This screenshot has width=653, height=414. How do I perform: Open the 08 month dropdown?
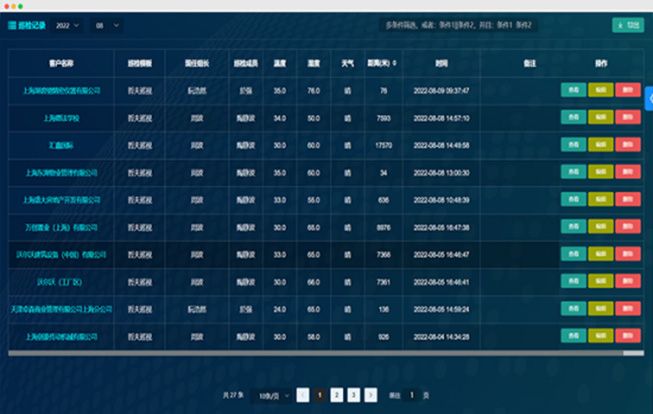[106, 24]
